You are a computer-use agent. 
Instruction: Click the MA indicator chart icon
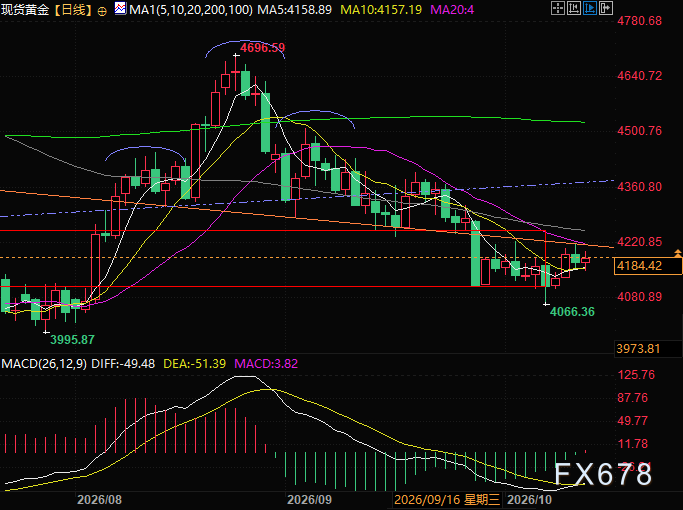(121, 8)
